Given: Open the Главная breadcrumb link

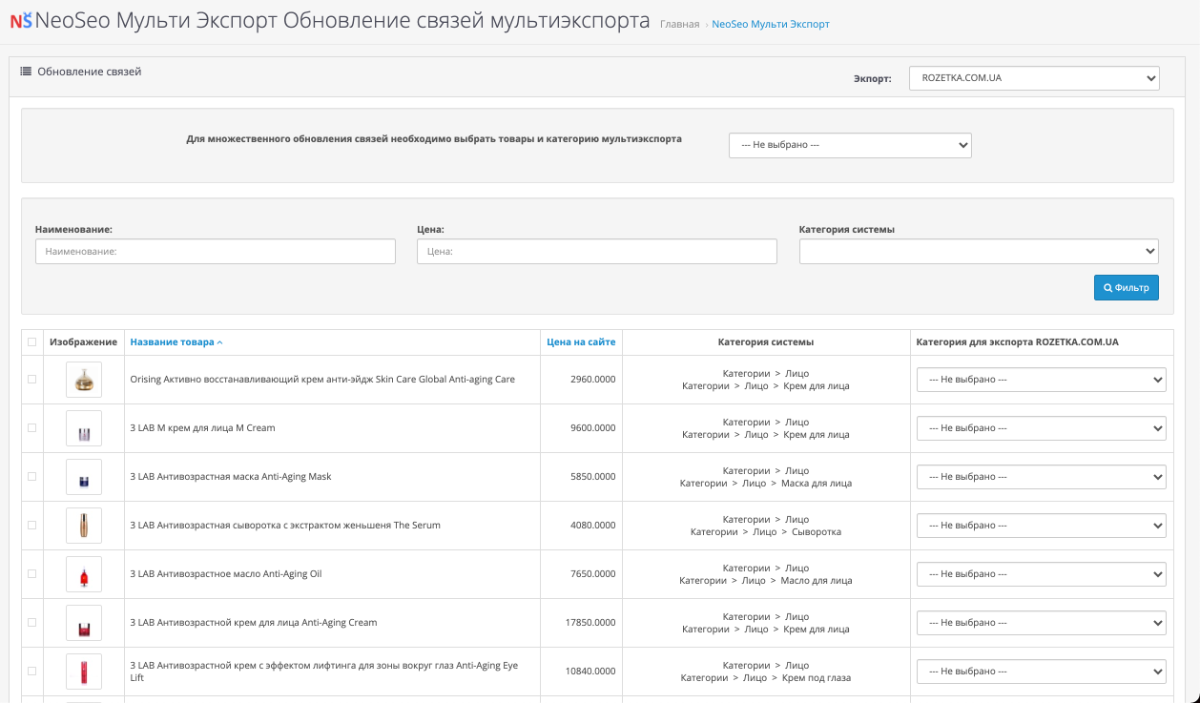Looking at the screenshot, I should [x=680, y=24].
